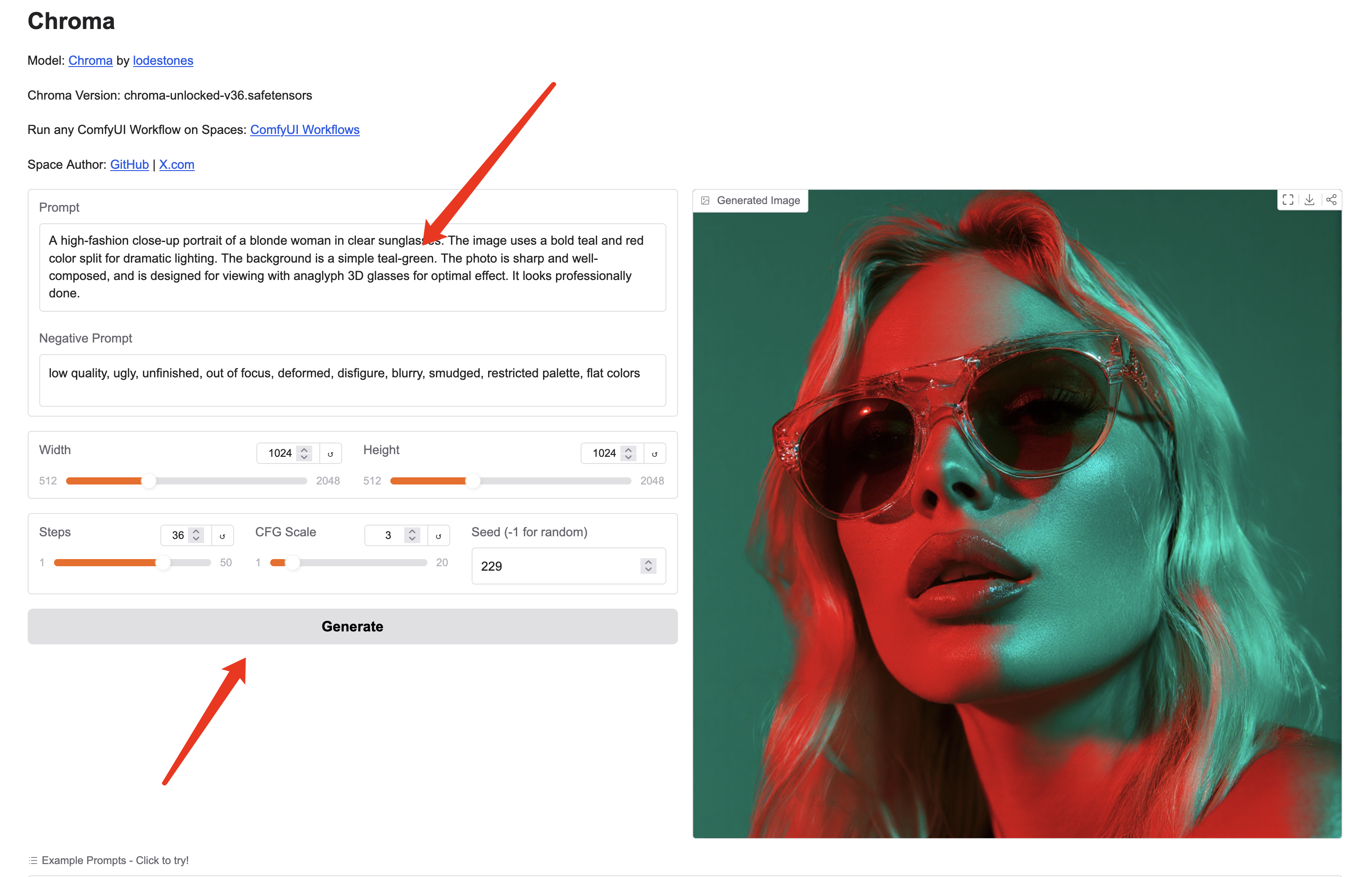Image resolution: width=1372 pixels, height=877 pixels.
Task: Click the Steps slider track
Action: 132,563
